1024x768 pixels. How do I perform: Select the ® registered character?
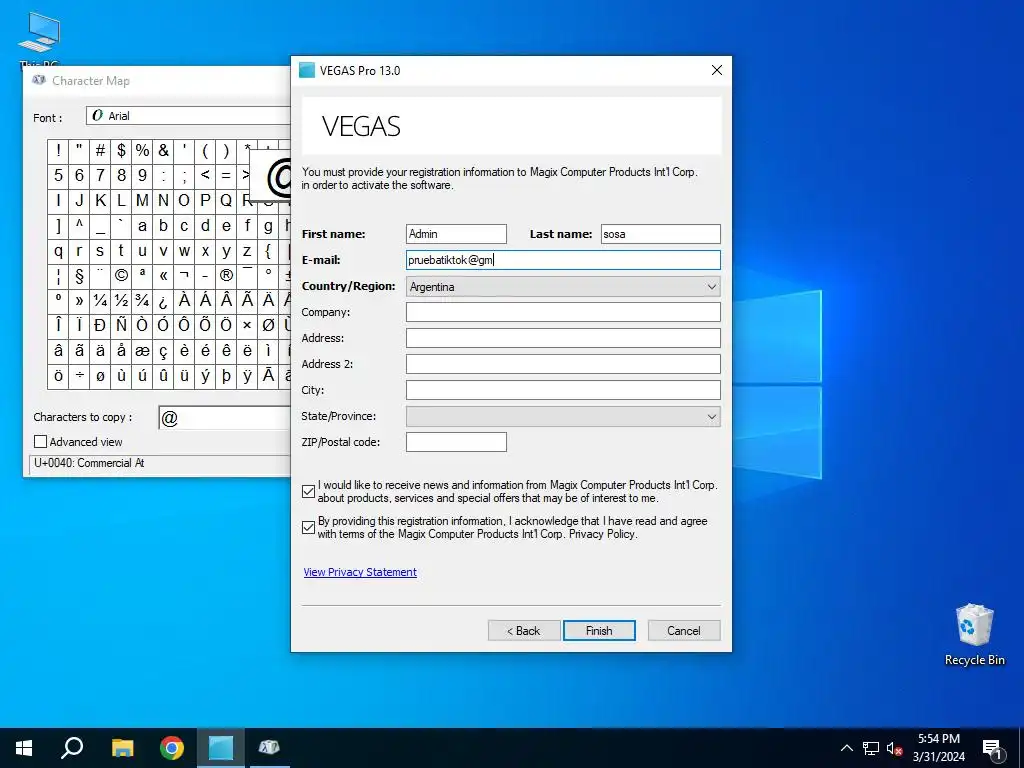[226, 276]
